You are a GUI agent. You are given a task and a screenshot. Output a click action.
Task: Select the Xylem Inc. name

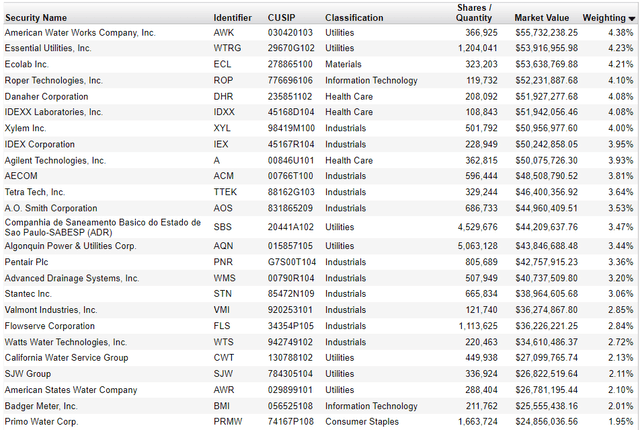pos(25,128)
